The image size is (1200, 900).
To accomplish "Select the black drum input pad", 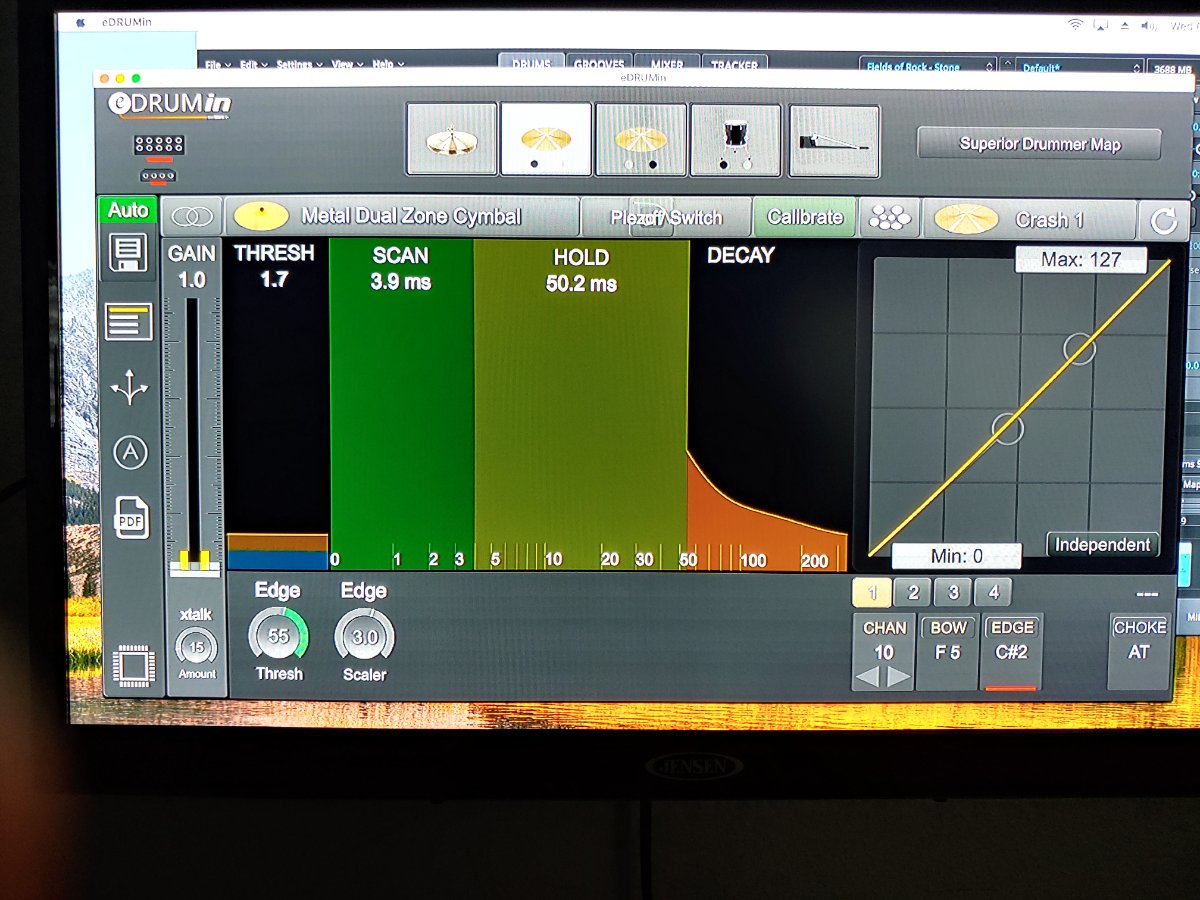I will [x=736, y=139].
